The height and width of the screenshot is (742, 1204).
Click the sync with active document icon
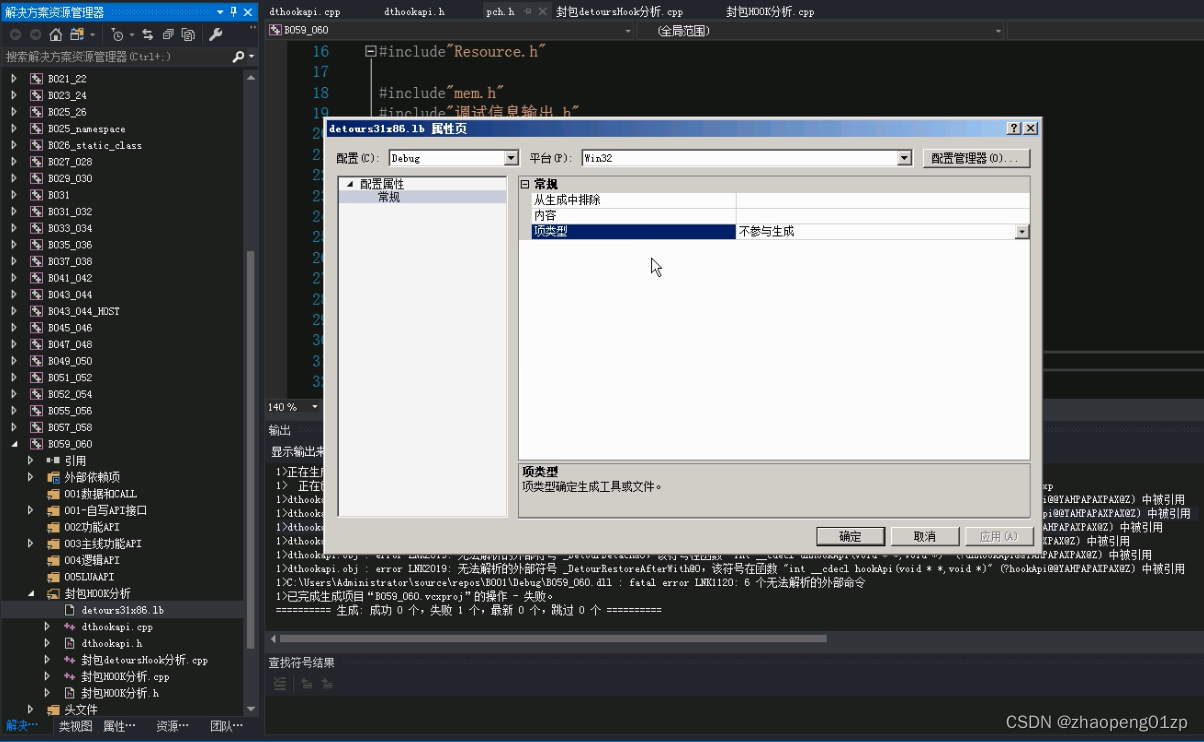point(147,35)
